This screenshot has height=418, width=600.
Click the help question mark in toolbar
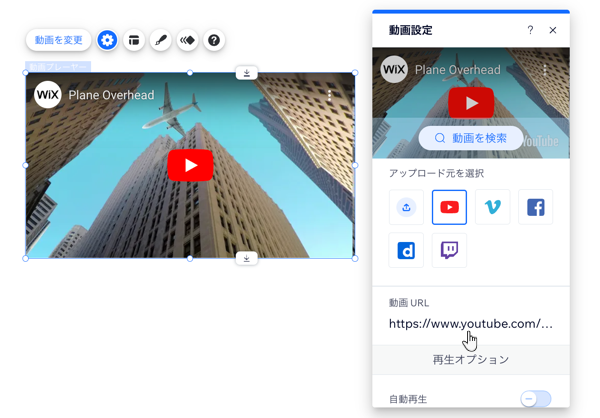point(214,40)
